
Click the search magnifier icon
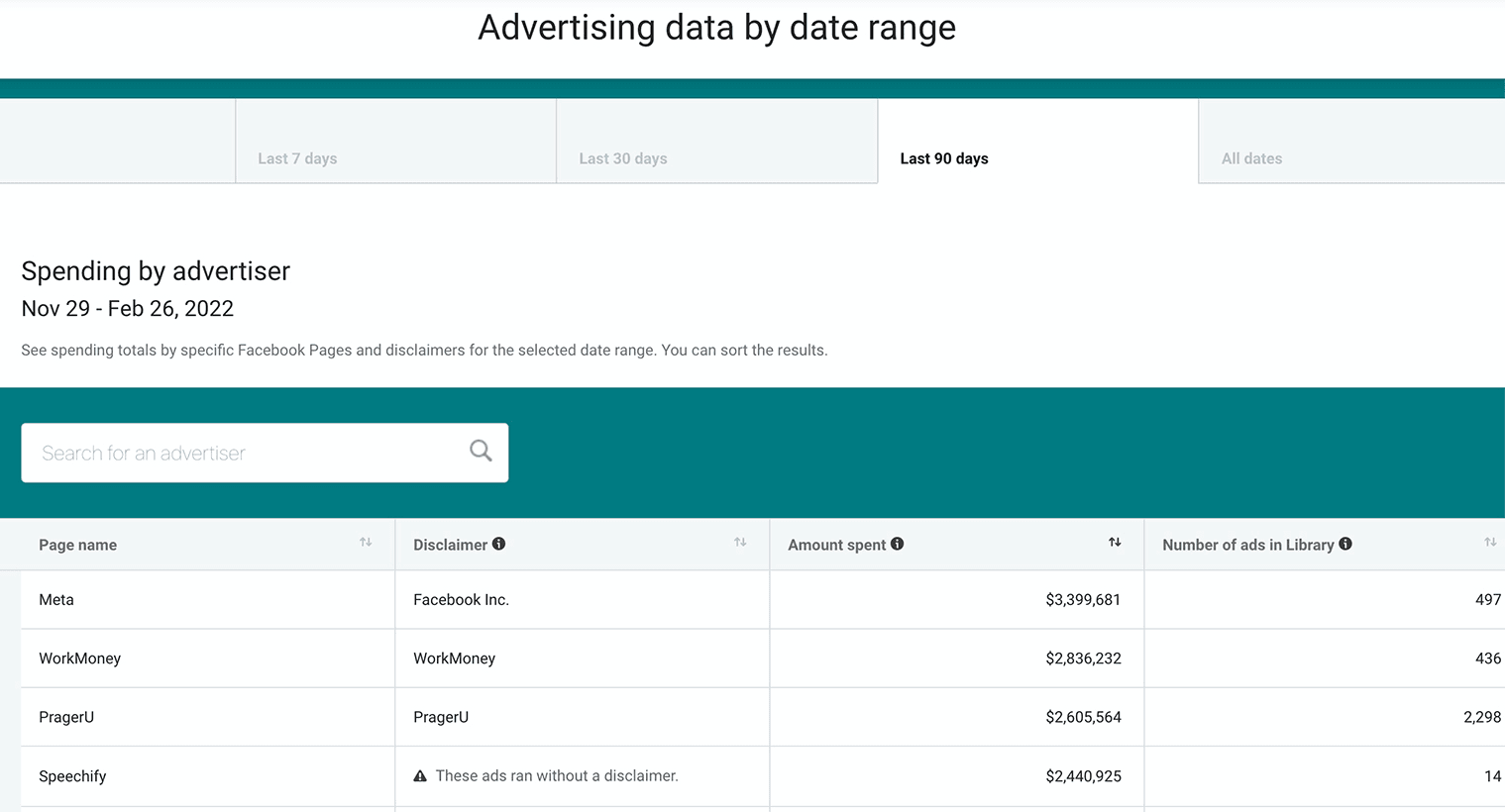coord(481,451)
